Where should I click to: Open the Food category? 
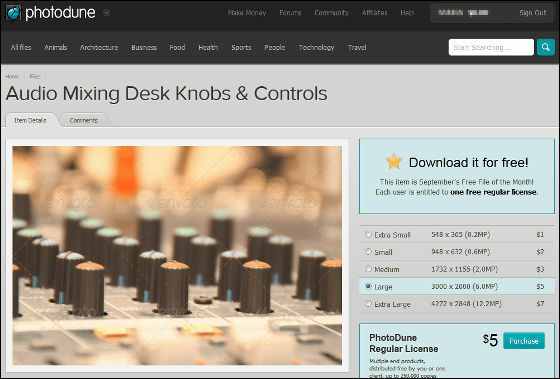tap(177, 48)
